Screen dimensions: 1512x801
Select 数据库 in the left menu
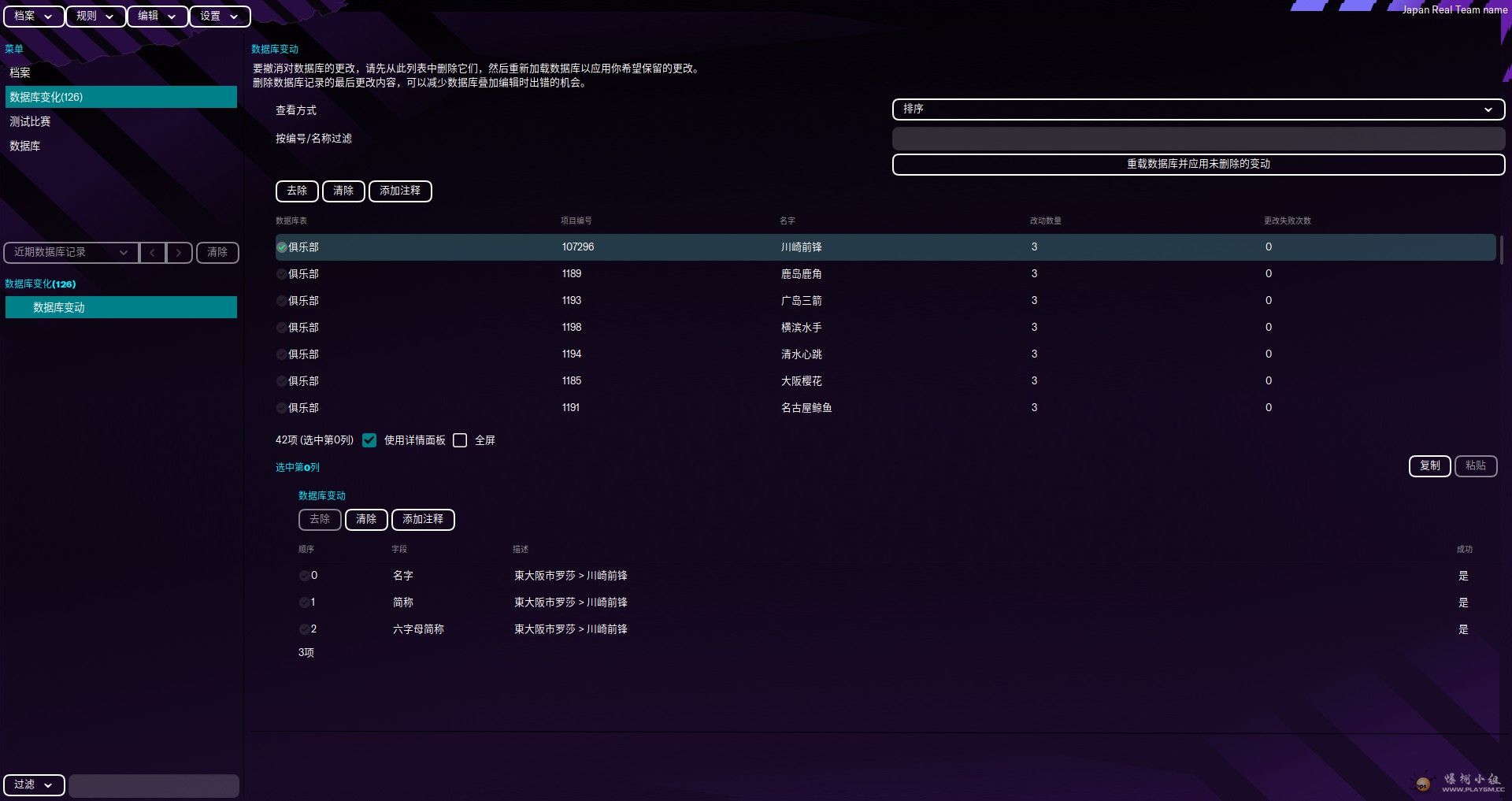tap(120, 146)
